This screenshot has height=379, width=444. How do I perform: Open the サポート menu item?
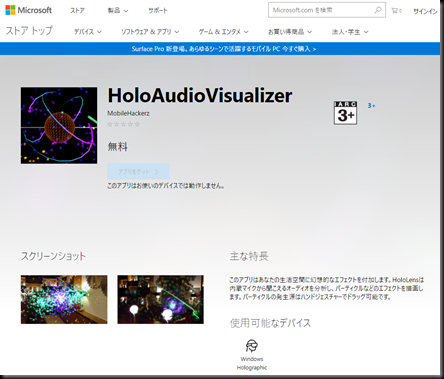(x=158, y=11)
